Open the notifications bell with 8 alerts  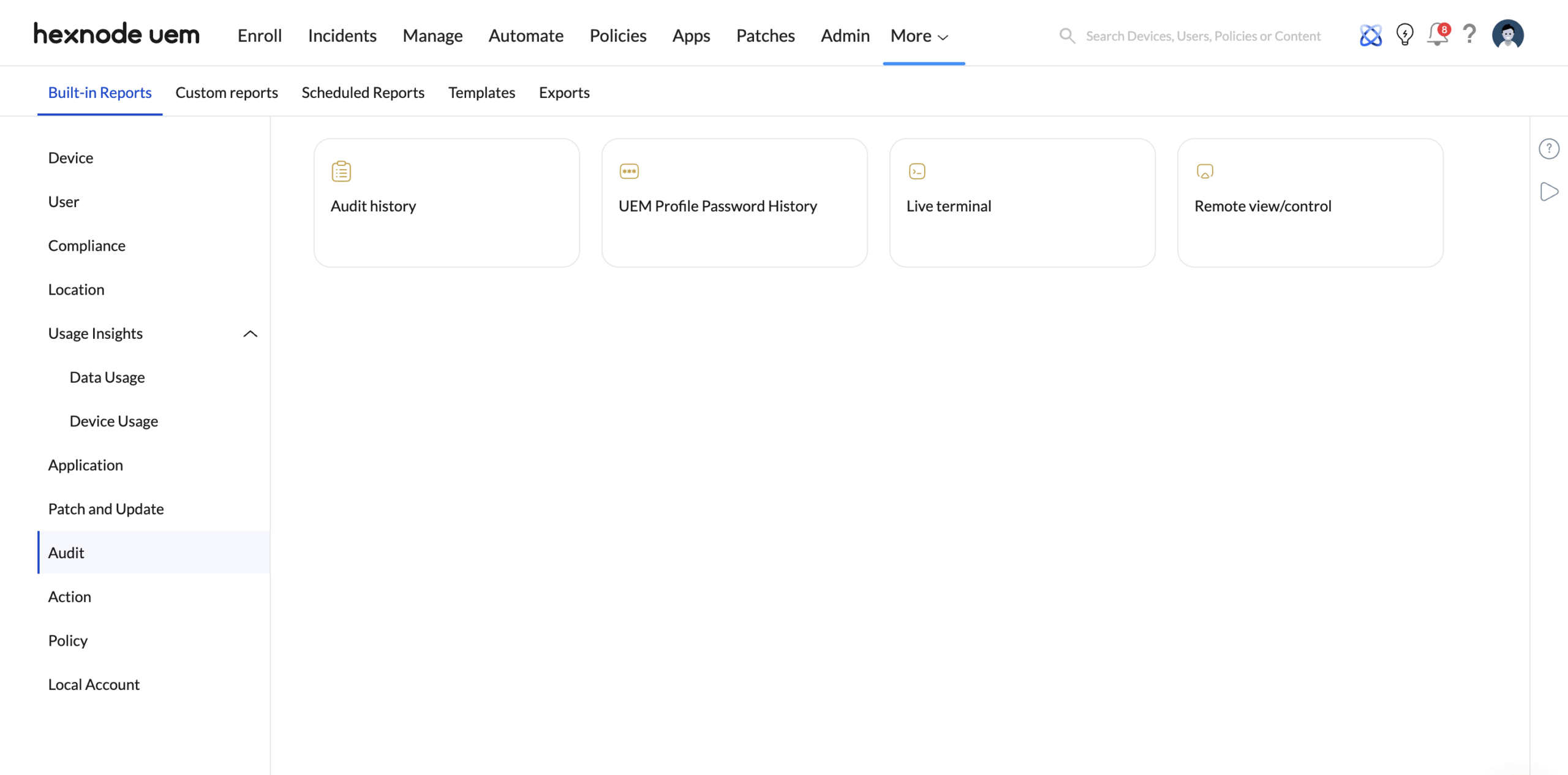pos(1438,35)
